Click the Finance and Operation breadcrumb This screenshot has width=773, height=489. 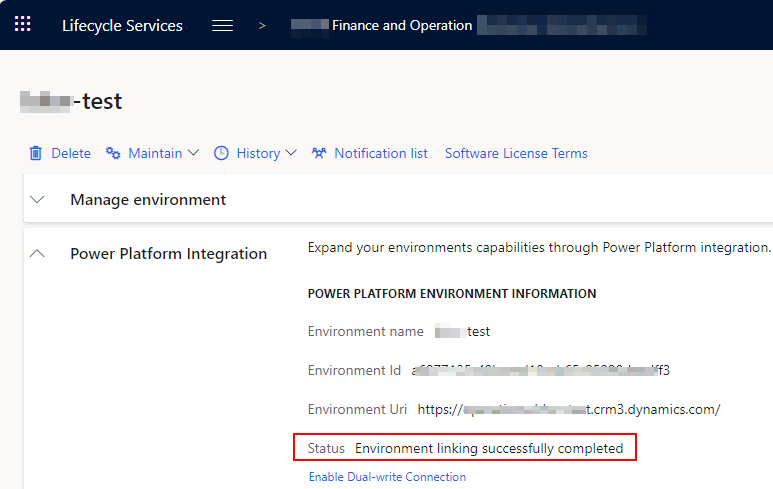[x=402, y=25]
